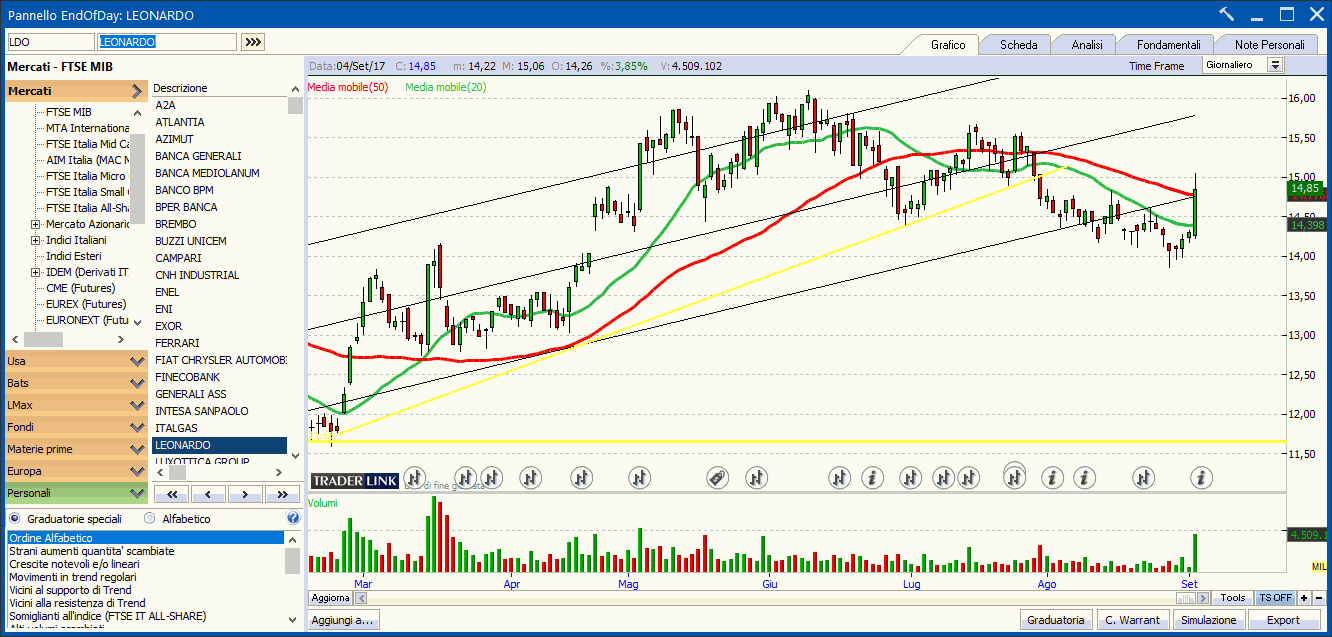Expand the IDEM derivati tree node
1332x637 pixels.
(x=36, y=272)
